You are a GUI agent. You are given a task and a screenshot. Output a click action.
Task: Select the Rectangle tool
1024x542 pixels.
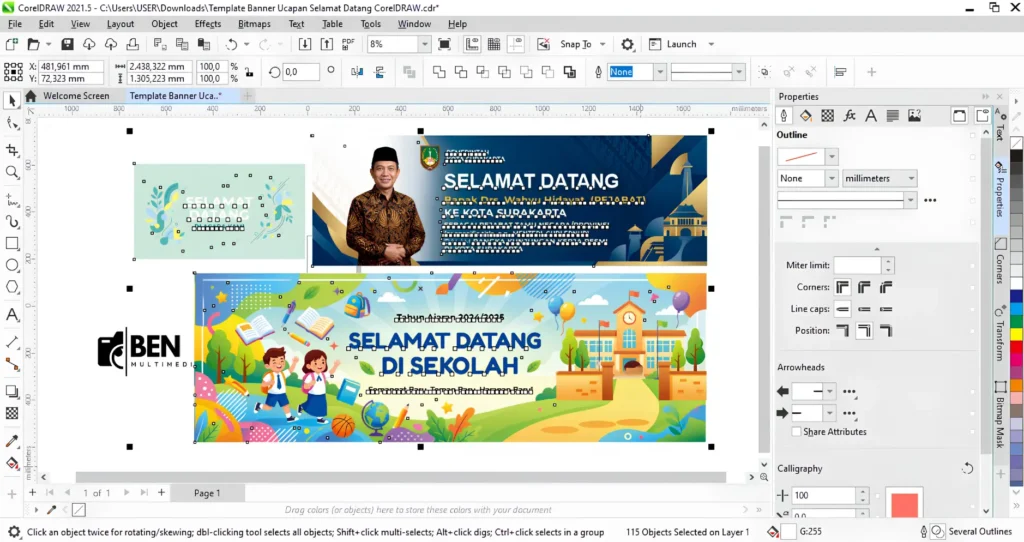(x=12, y=244)
